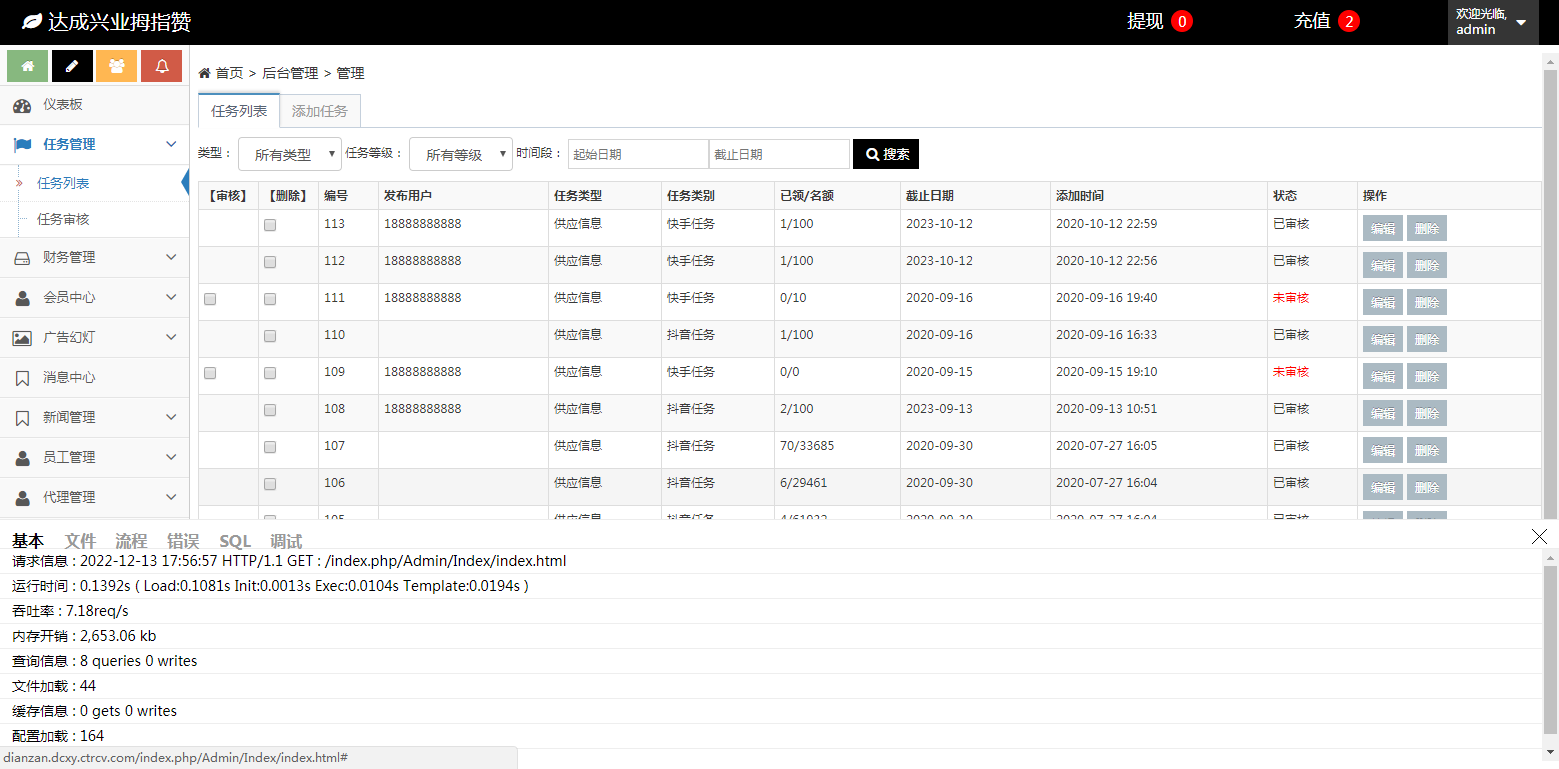The image size is (1559, 769).
Task: Switch to the SQL debug tab
Action: tap(235, 541)
